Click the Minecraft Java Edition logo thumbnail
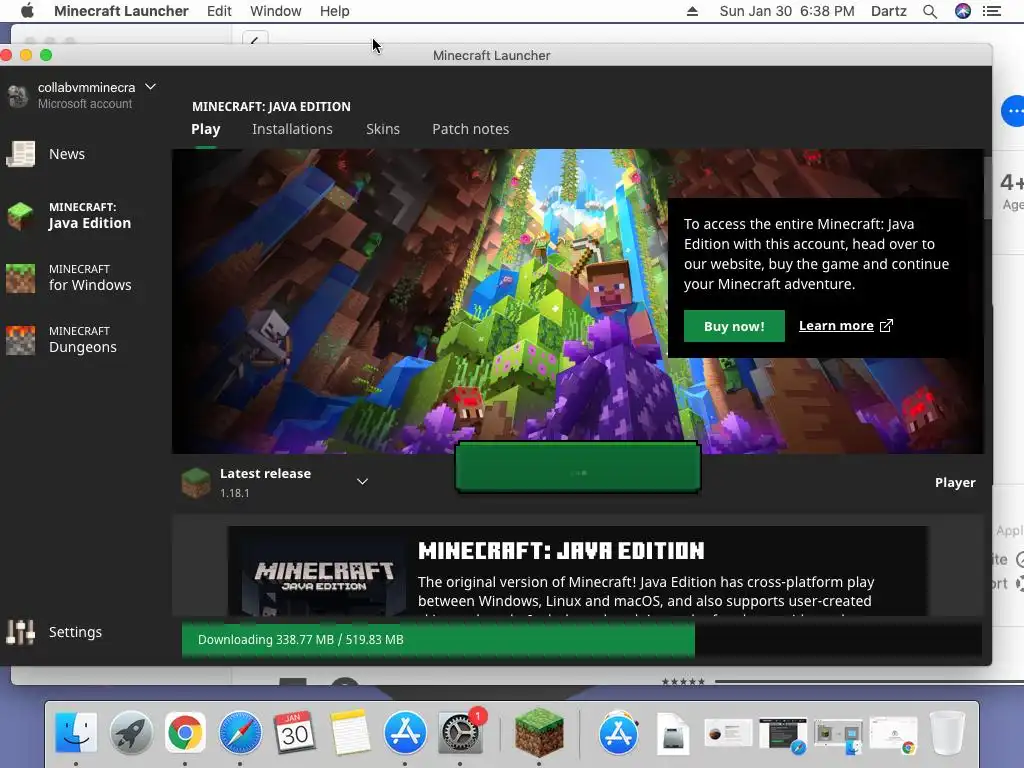The image size is (1024, 768). click(x=323, y=575)
